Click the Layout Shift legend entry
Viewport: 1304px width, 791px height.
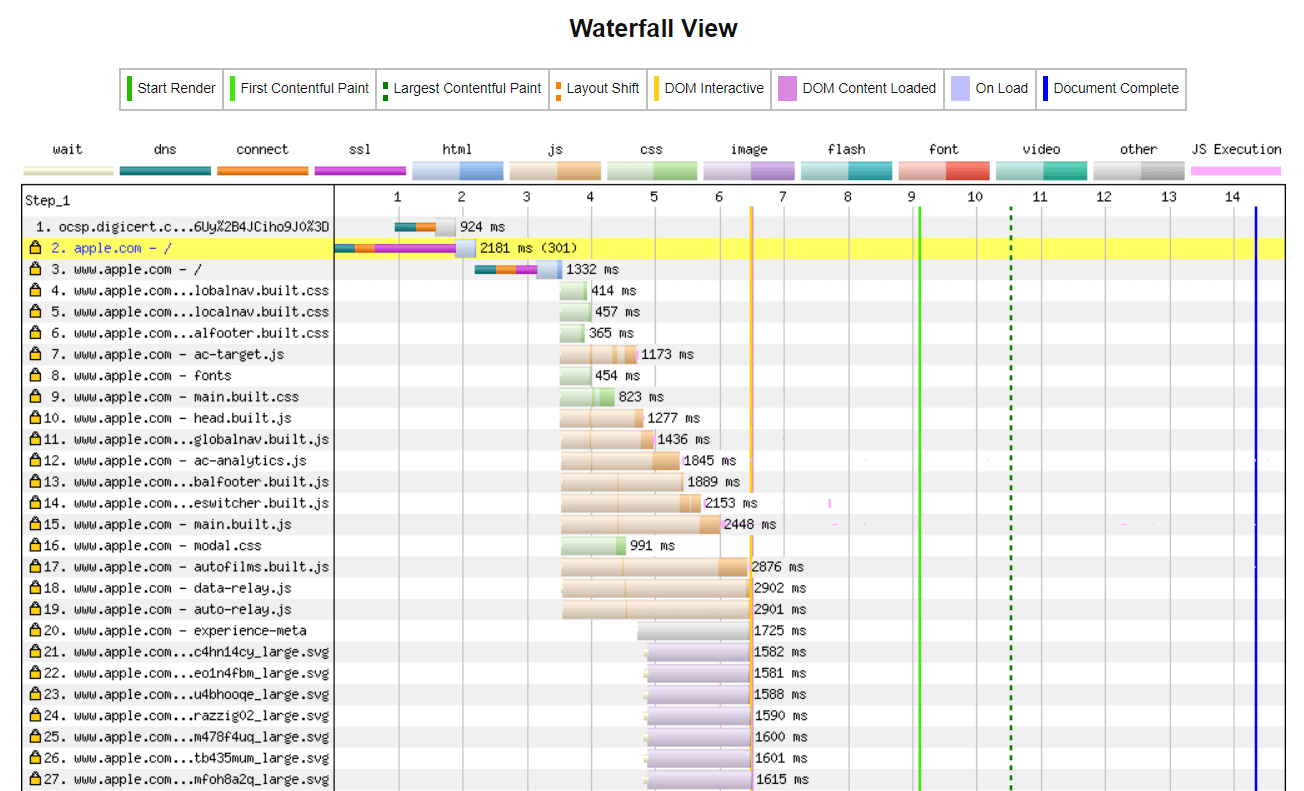[597, 88]
